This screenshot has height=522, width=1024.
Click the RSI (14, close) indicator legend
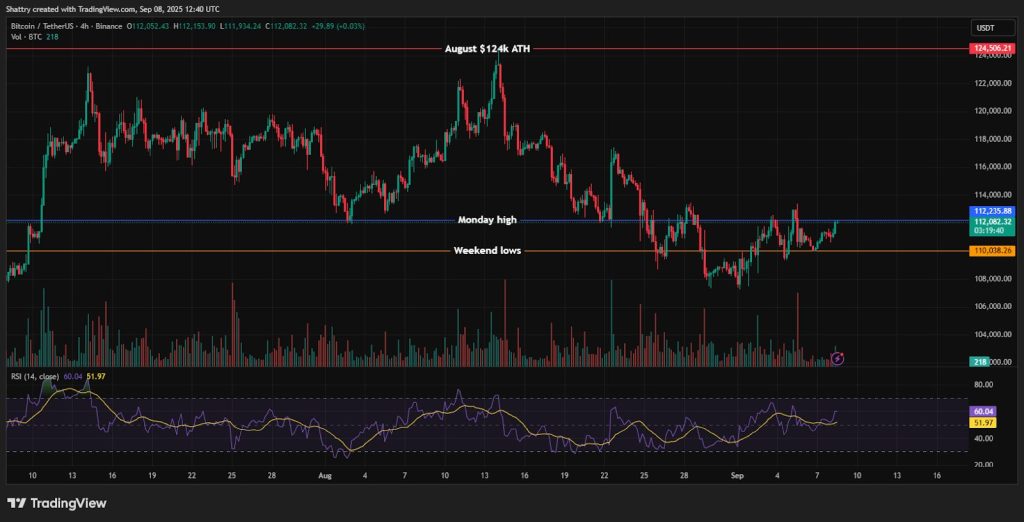point(35,377)
